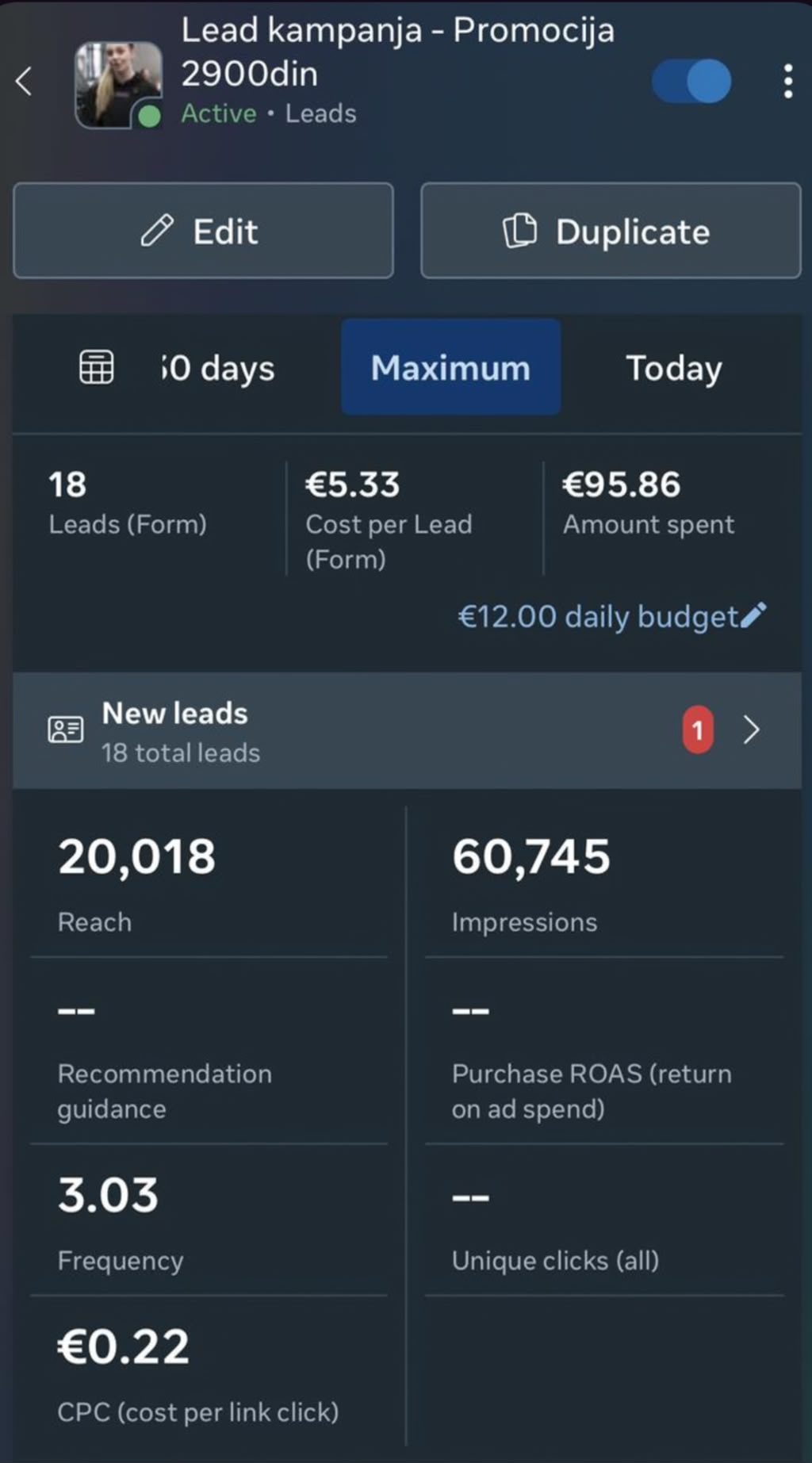The image size is (812, 1463).
Task: Click the Duplicate button
Action: tap(611, 231)
